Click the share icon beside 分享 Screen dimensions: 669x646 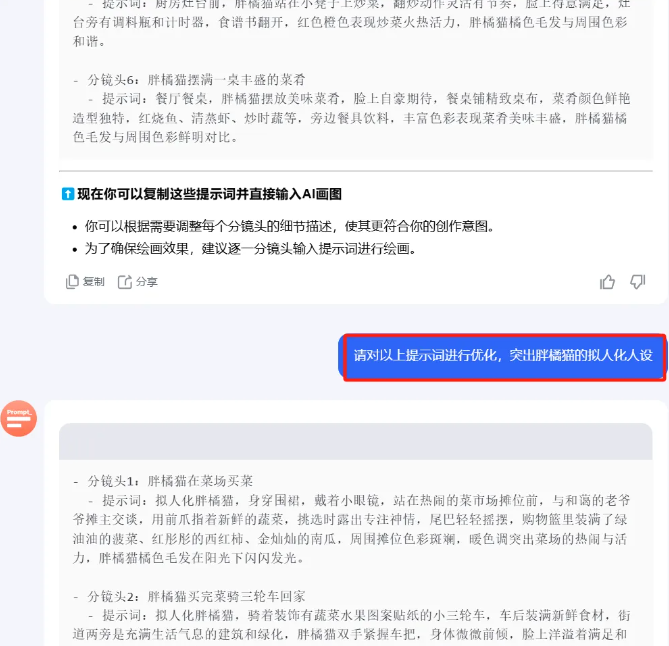[x=125, y=282]
